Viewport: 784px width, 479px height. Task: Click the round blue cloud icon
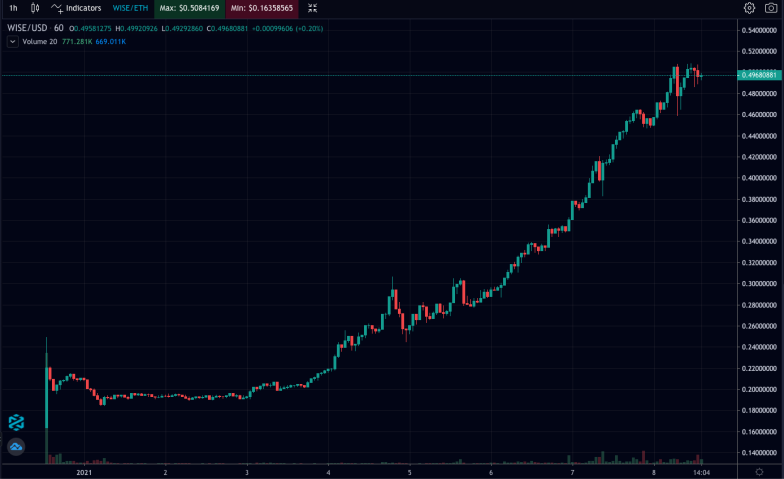[16, 446]
